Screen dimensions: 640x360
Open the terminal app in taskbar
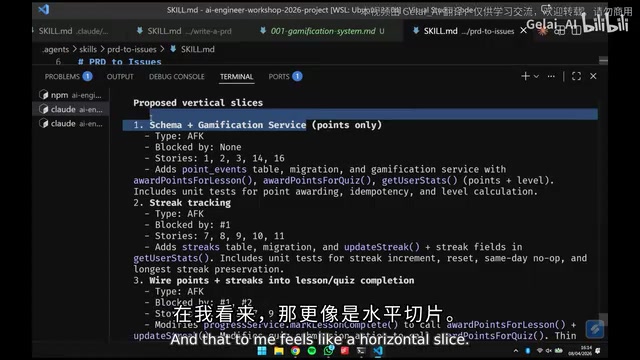(x=361, y=351)
